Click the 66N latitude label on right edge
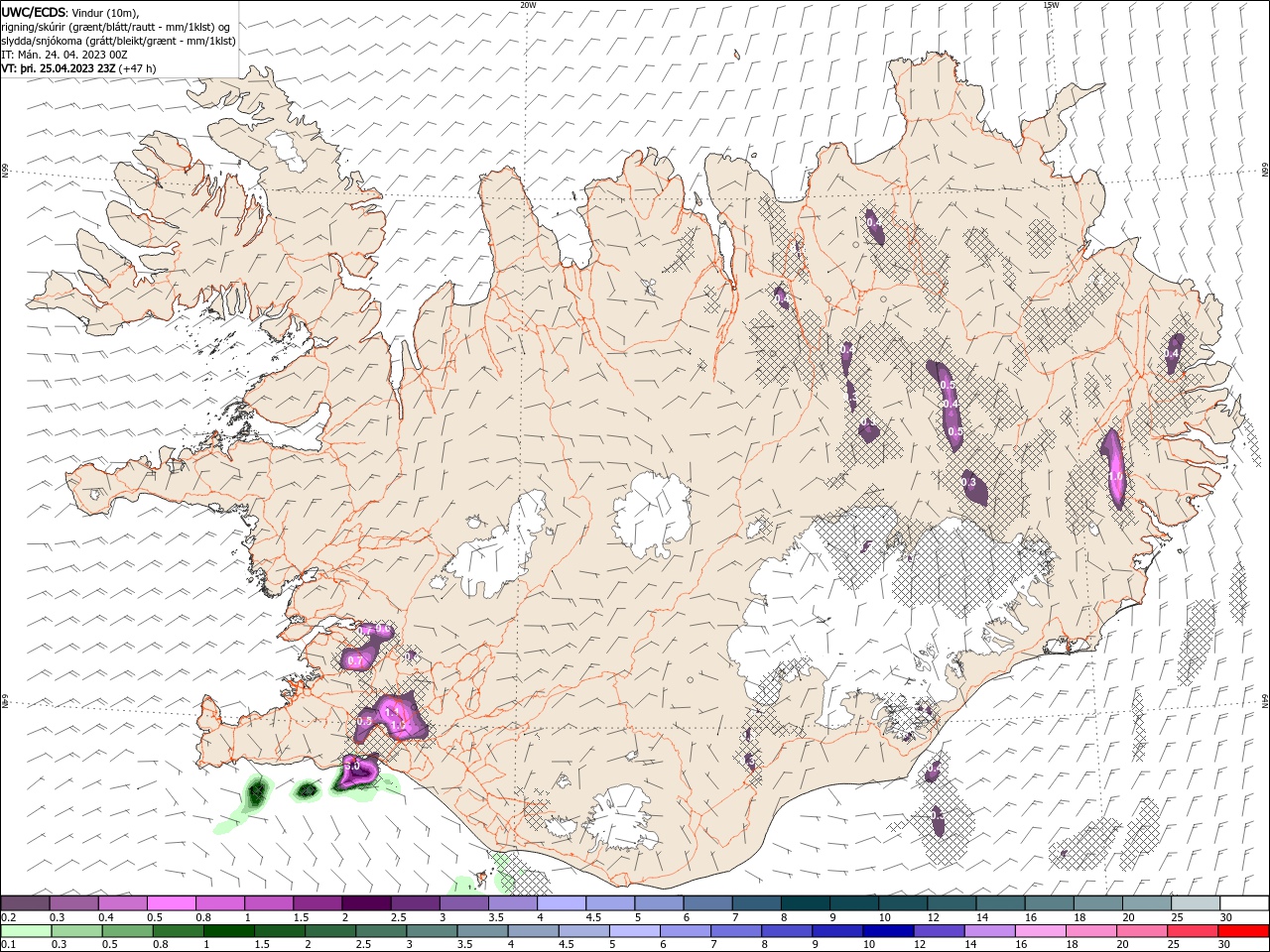 (x=1264, y=171)
